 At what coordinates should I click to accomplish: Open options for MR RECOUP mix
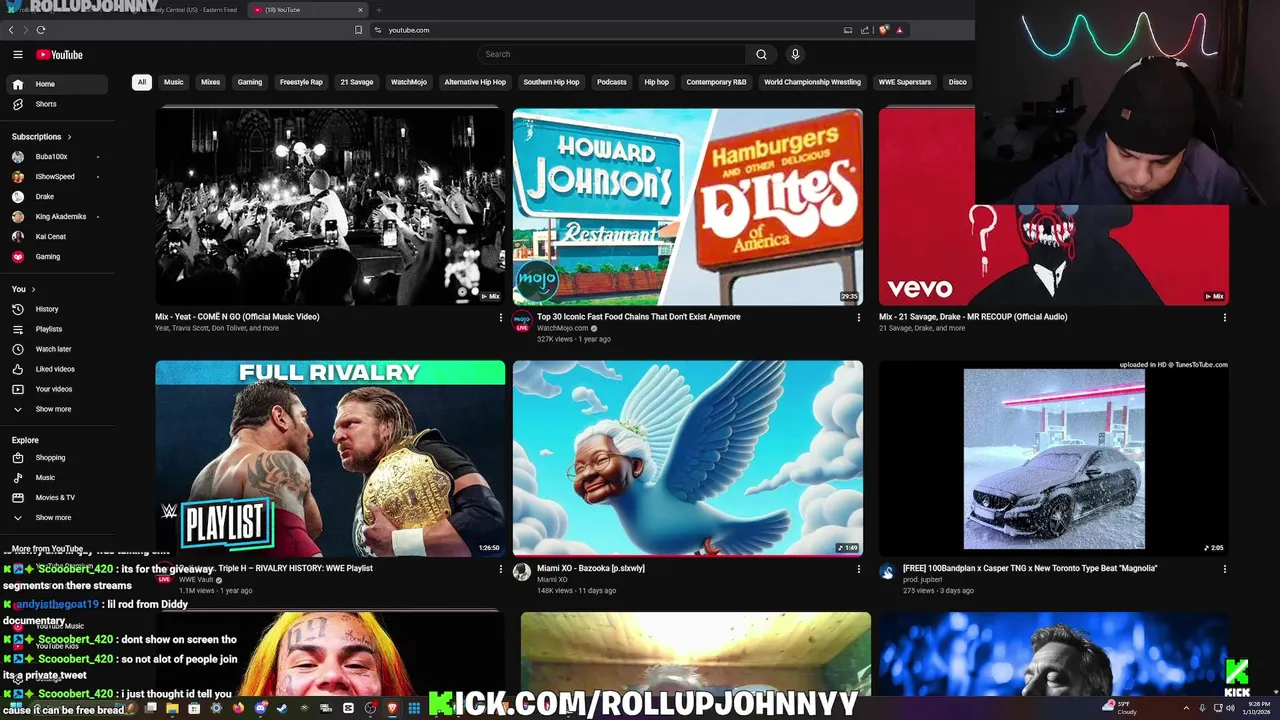tap(1224, 318)
